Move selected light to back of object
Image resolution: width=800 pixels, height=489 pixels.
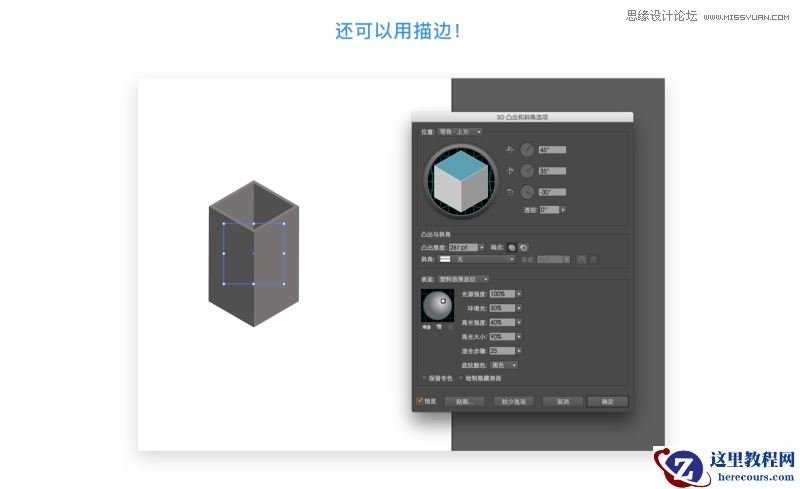(427, 327)
